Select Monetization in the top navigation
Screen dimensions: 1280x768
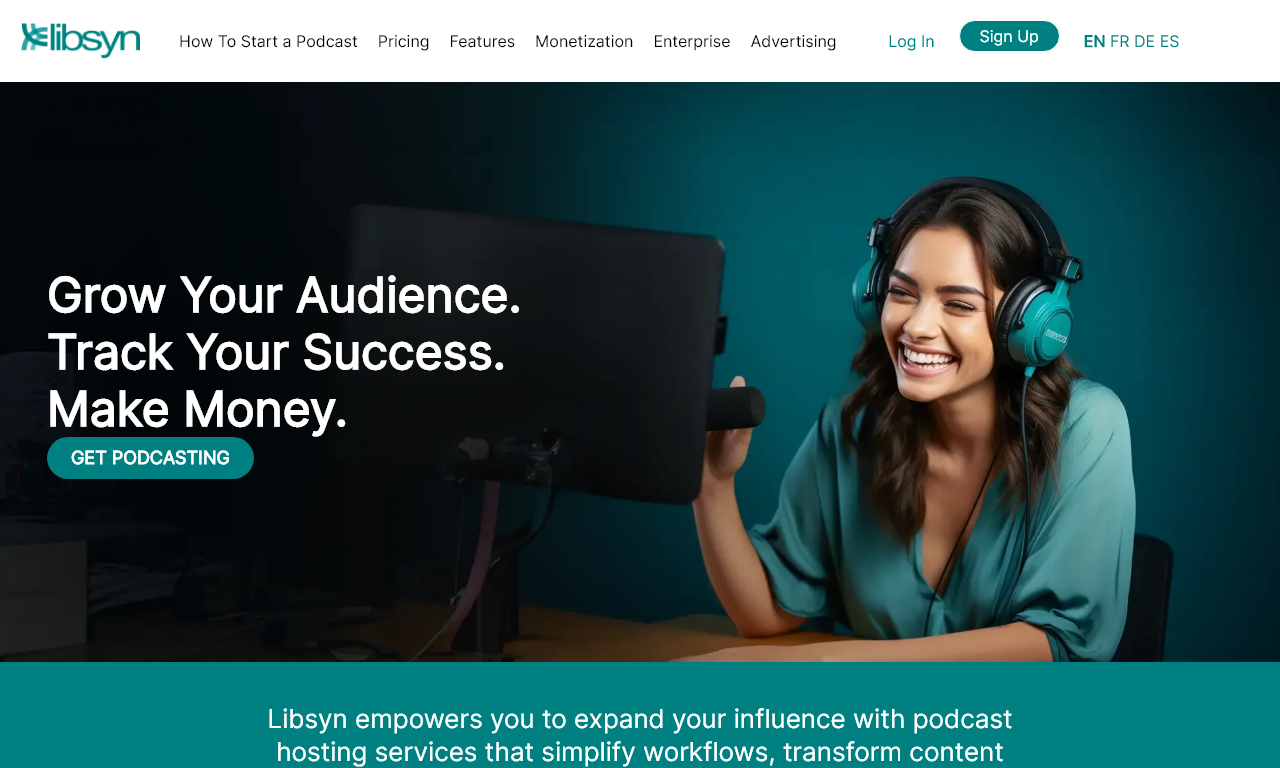584,41
